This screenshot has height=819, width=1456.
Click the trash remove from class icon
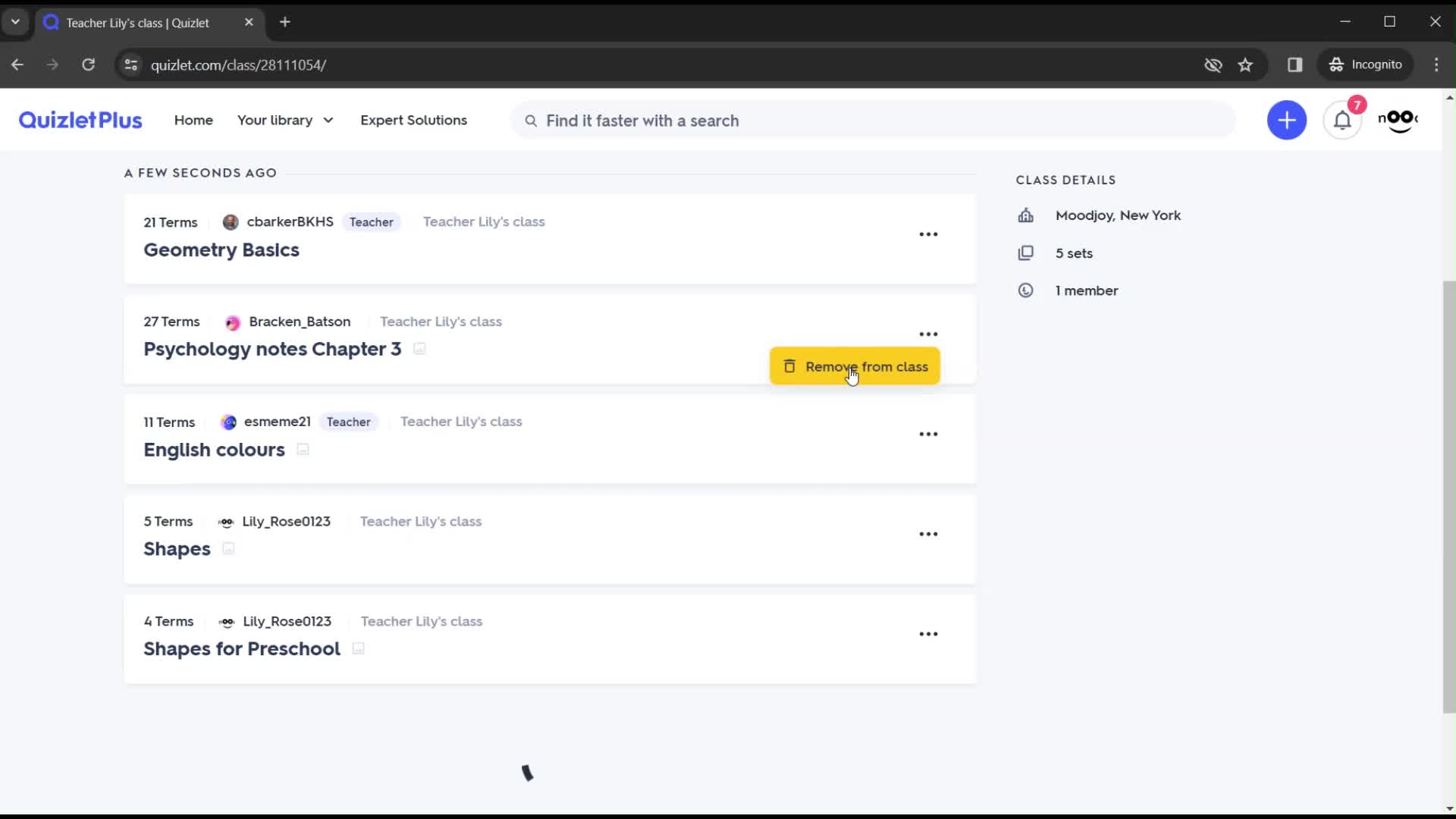pos(790,366)
